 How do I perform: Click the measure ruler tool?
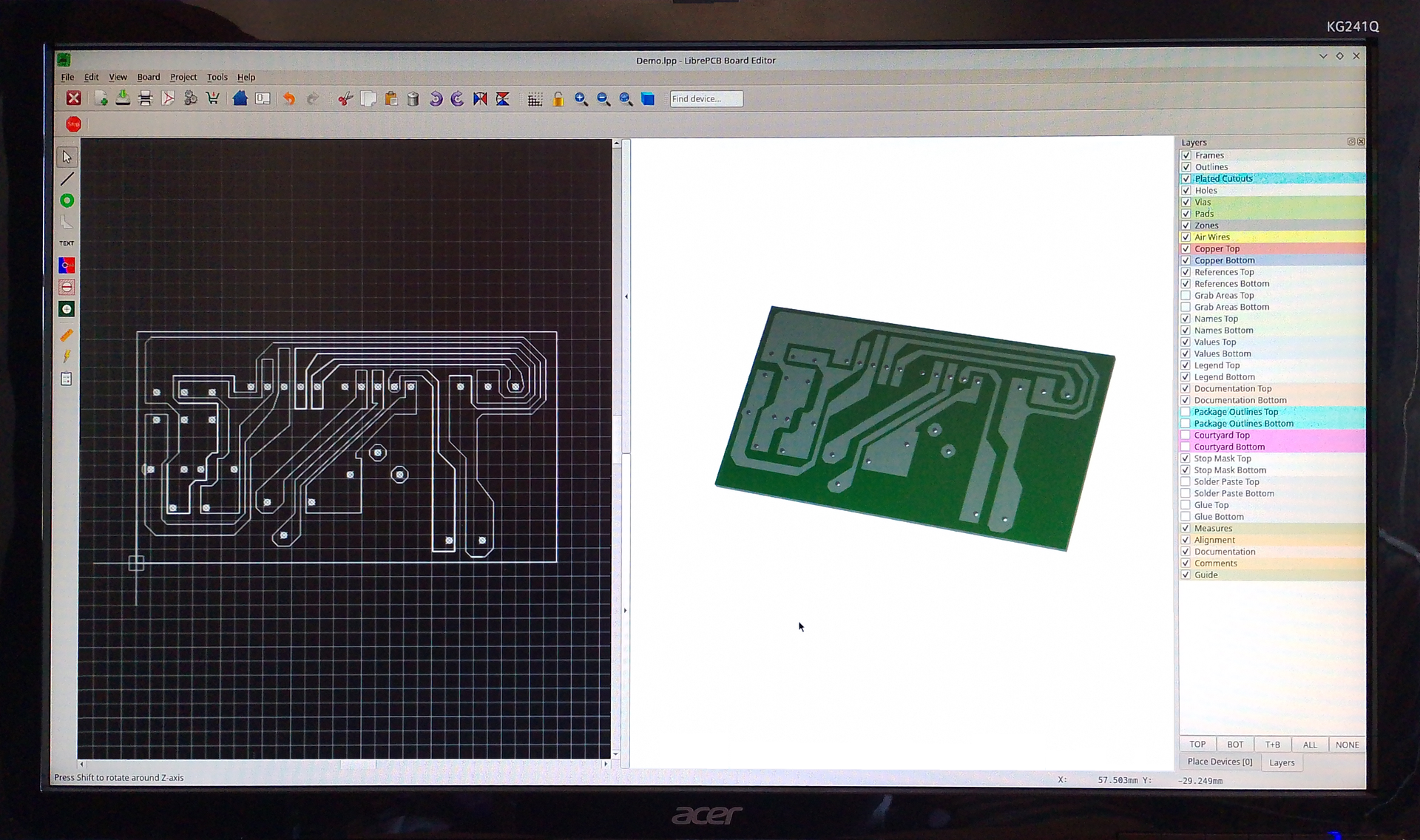67,336
